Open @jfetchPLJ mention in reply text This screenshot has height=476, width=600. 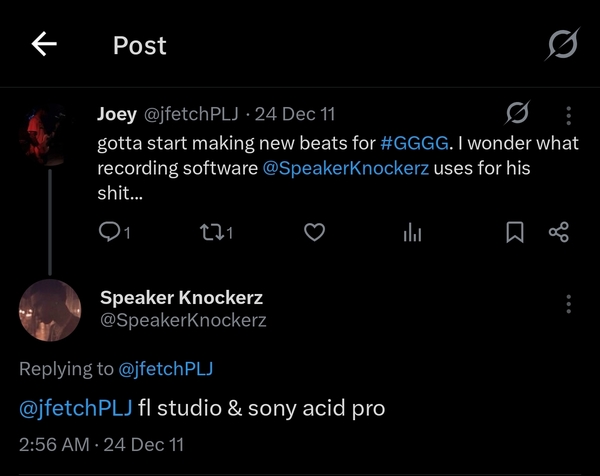click(x=76, y=408)
